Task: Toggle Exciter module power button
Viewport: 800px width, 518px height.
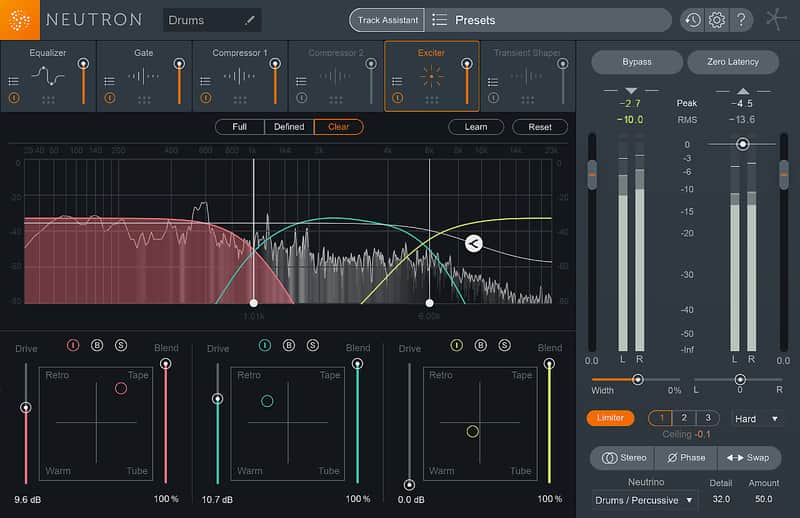Action: (397, 97)
